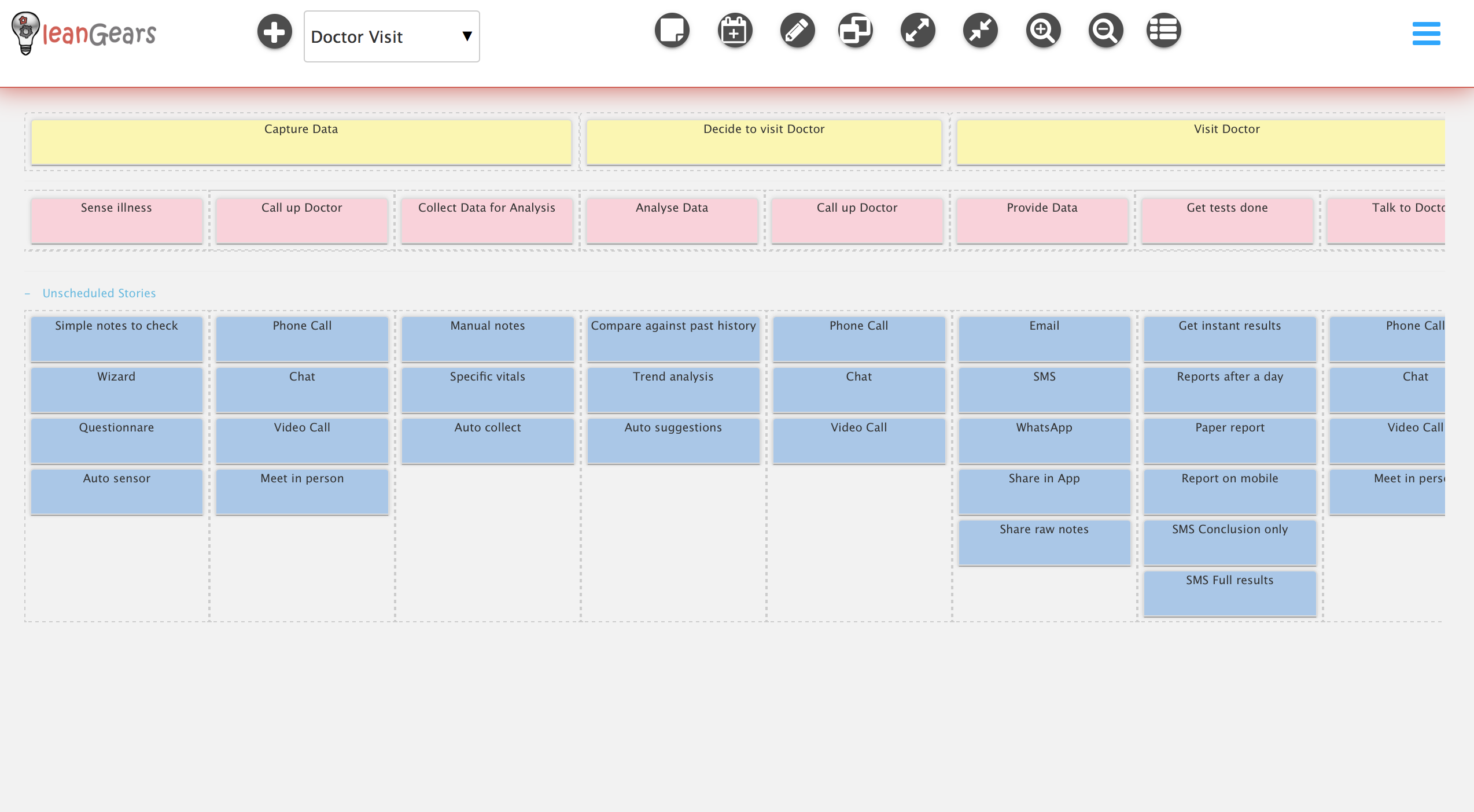Click the Unscheduled Stories label
Image resolution: width=1474 pixels, height=812 pixels.
[99, 293]
